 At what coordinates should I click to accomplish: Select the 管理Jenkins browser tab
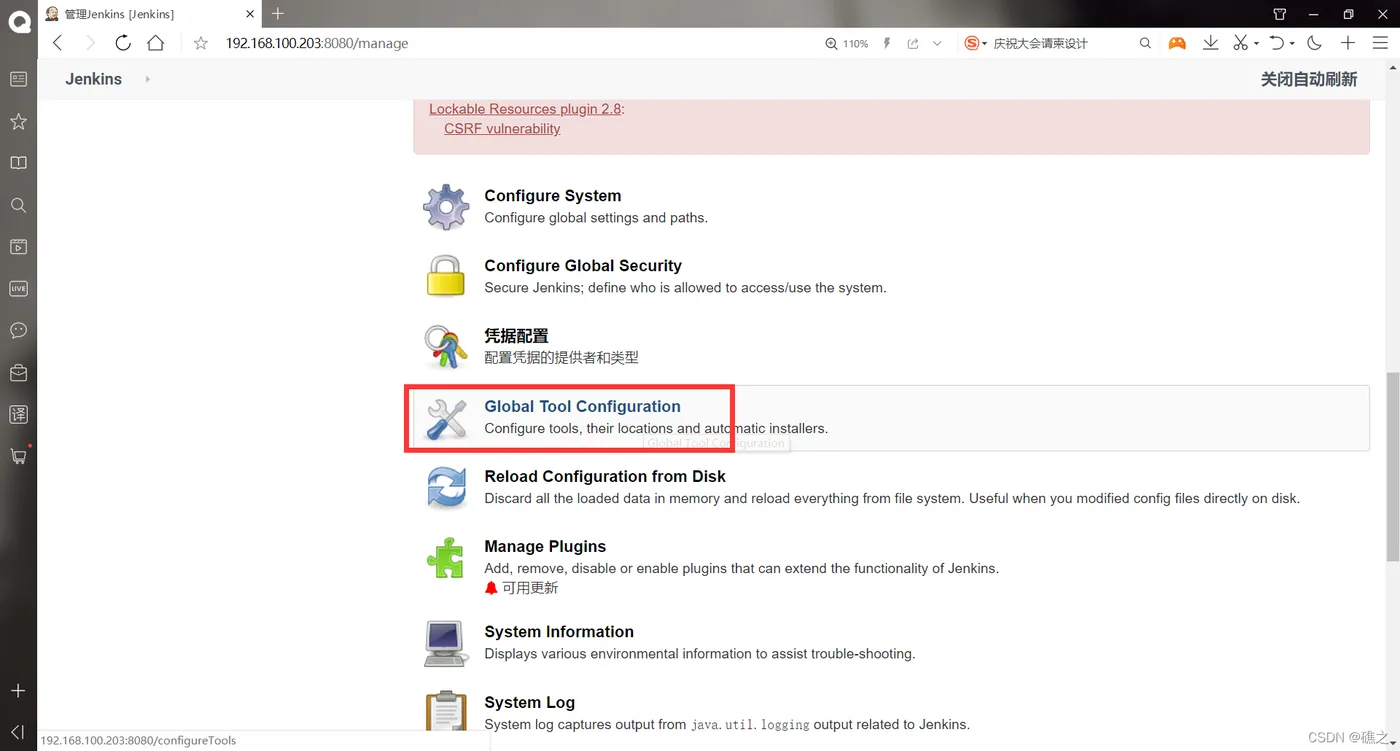[150, 14]
